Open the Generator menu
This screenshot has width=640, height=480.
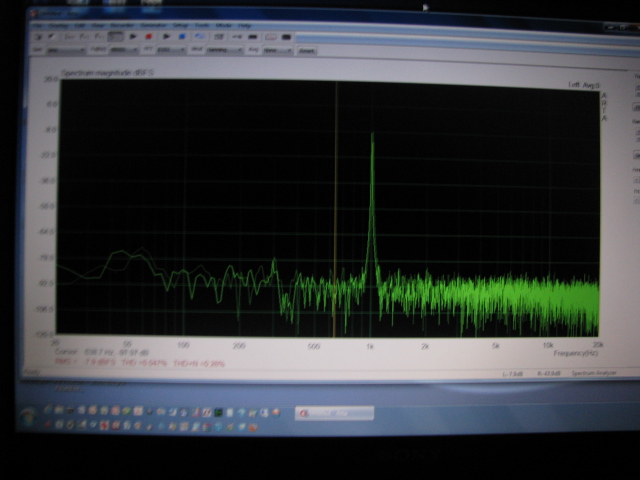pyautogui.click(x=153, y=25)
